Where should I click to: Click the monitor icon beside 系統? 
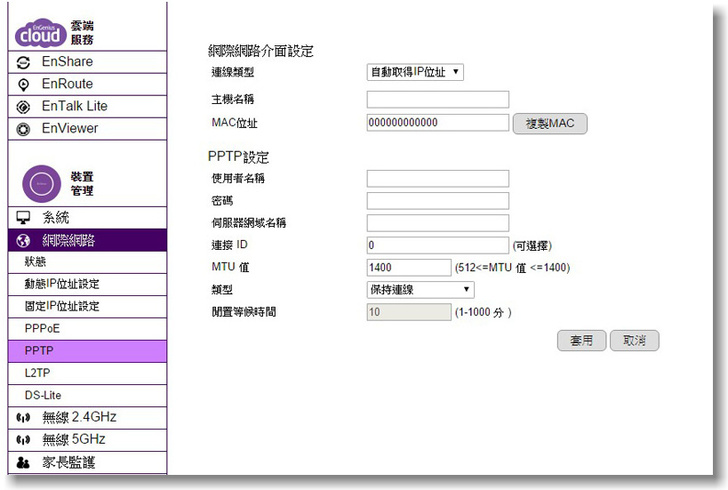[x=23, y=217]
